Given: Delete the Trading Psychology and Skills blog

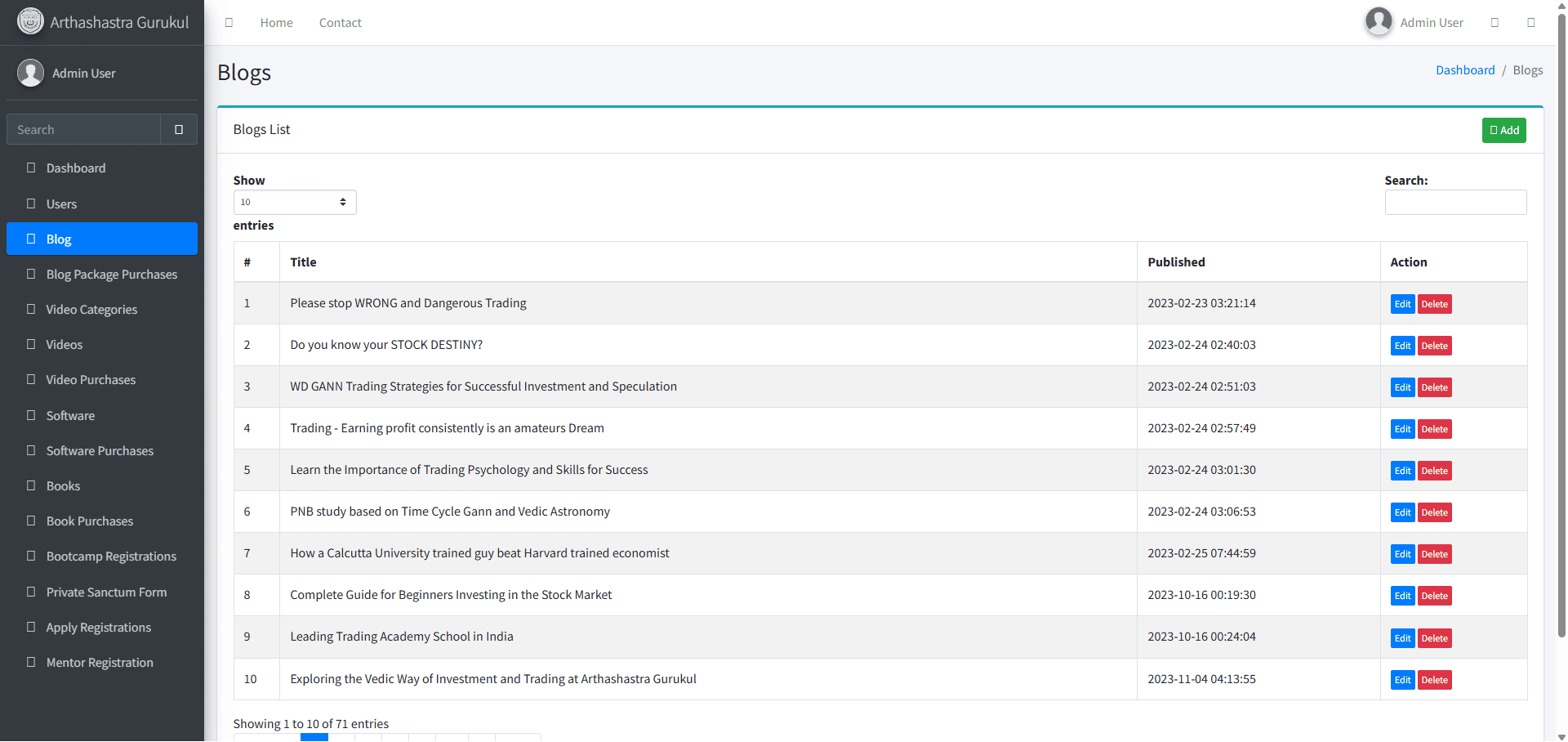Looking at the screenshot, I should tap(1434, 471).
